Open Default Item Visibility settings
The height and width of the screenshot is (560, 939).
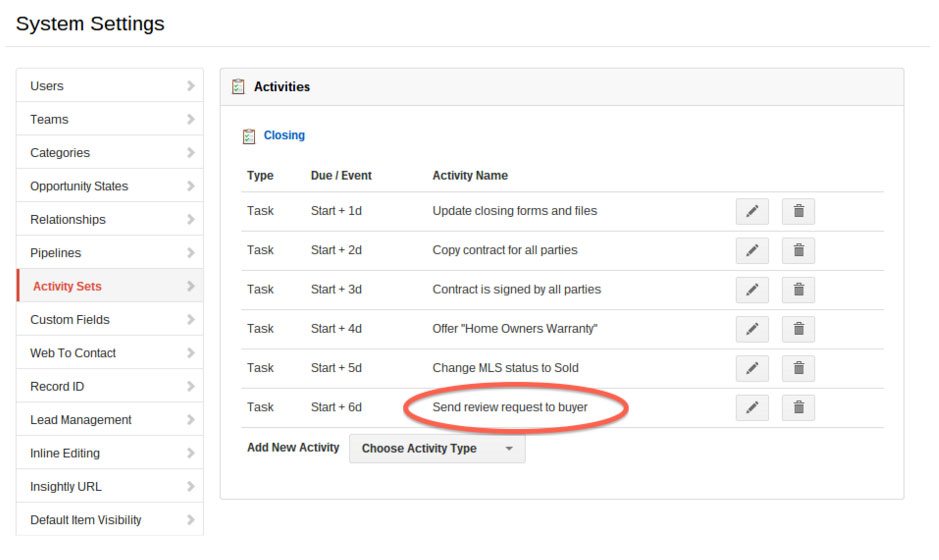[x=110, y=520]
